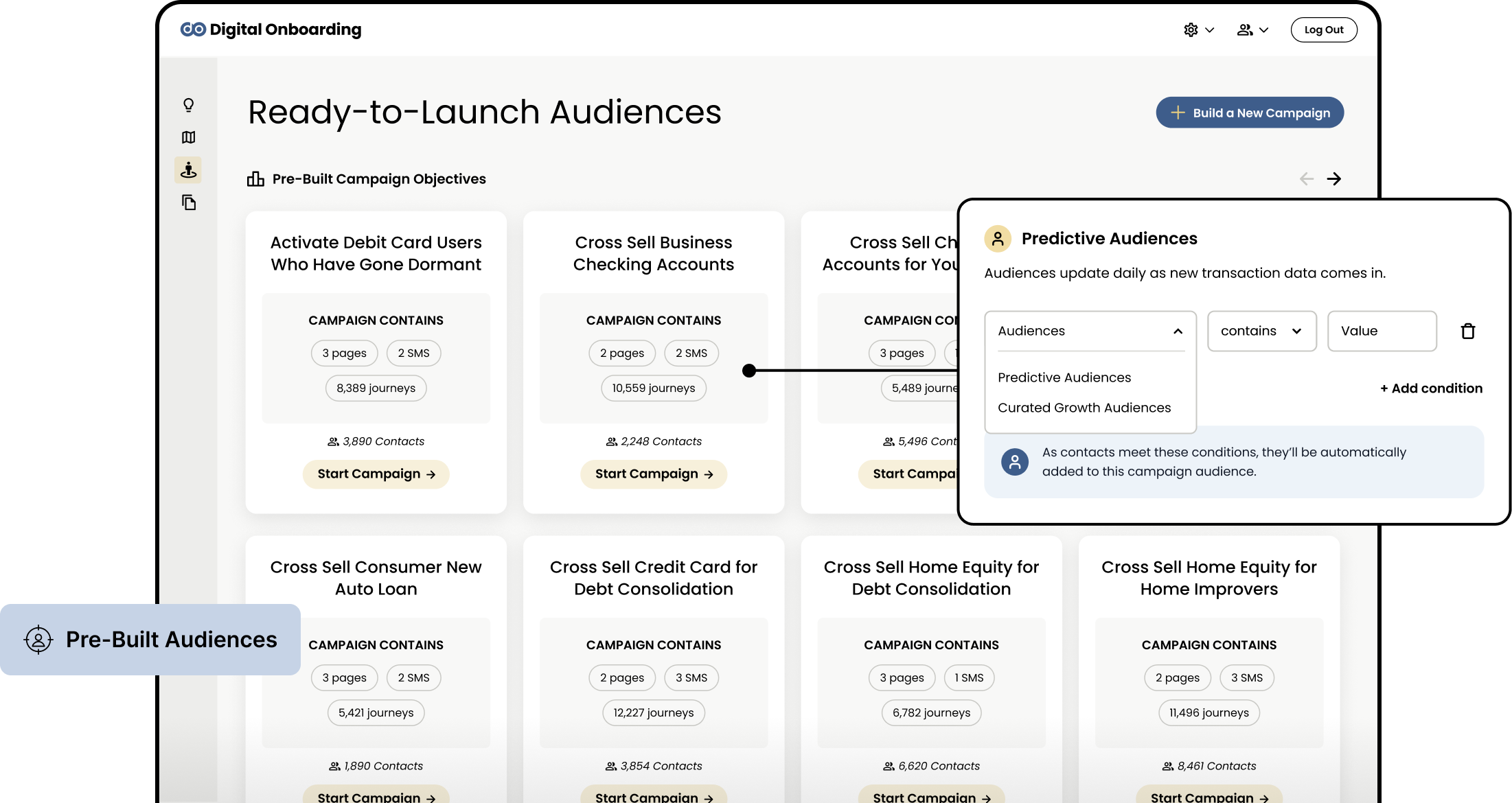Click 12,227 journeys chip
Screen dimensions: 1512x803
click(x=653, y=713)
